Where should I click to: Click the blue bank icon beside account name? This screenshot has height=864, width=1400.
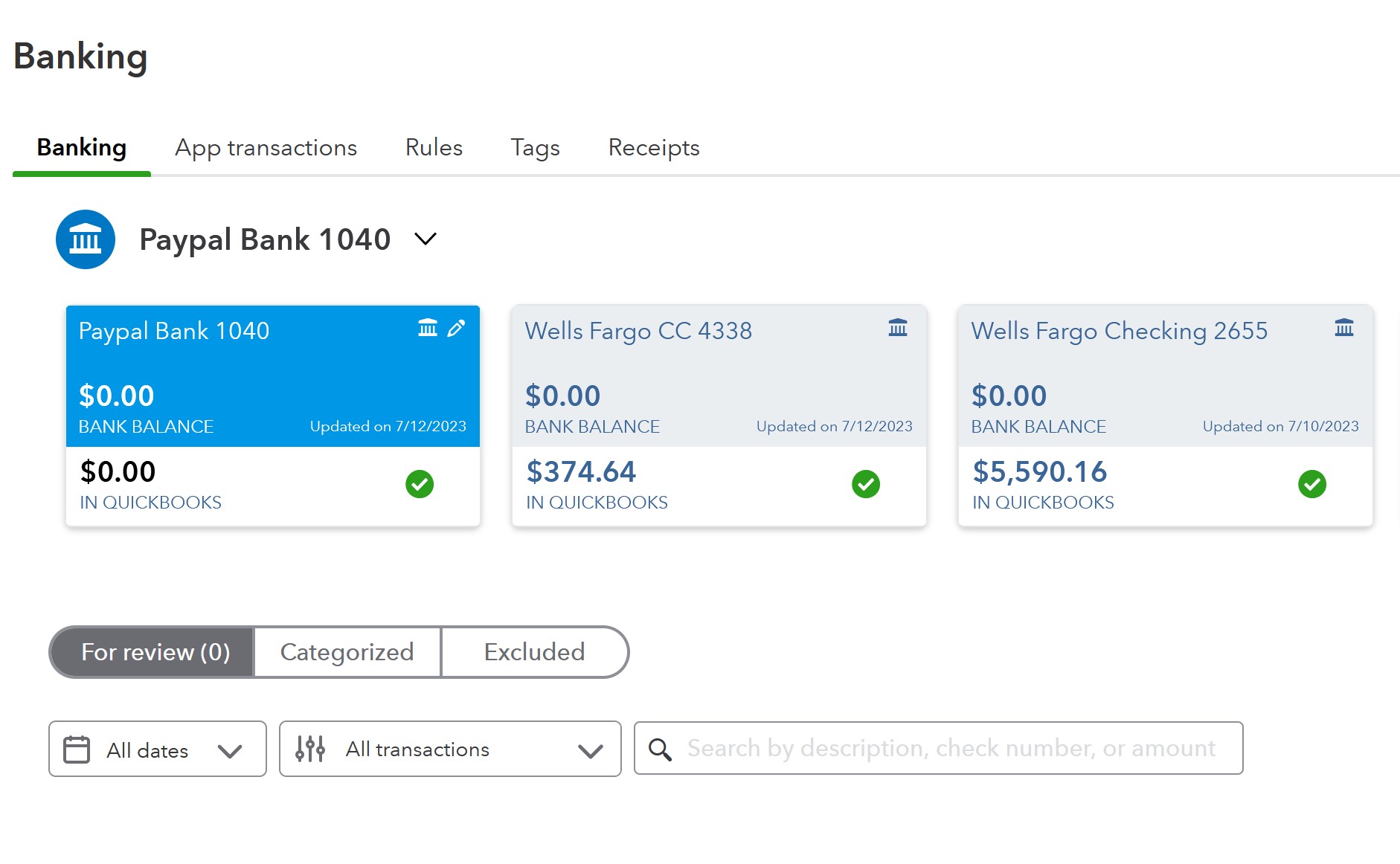(x=86, y=239)
